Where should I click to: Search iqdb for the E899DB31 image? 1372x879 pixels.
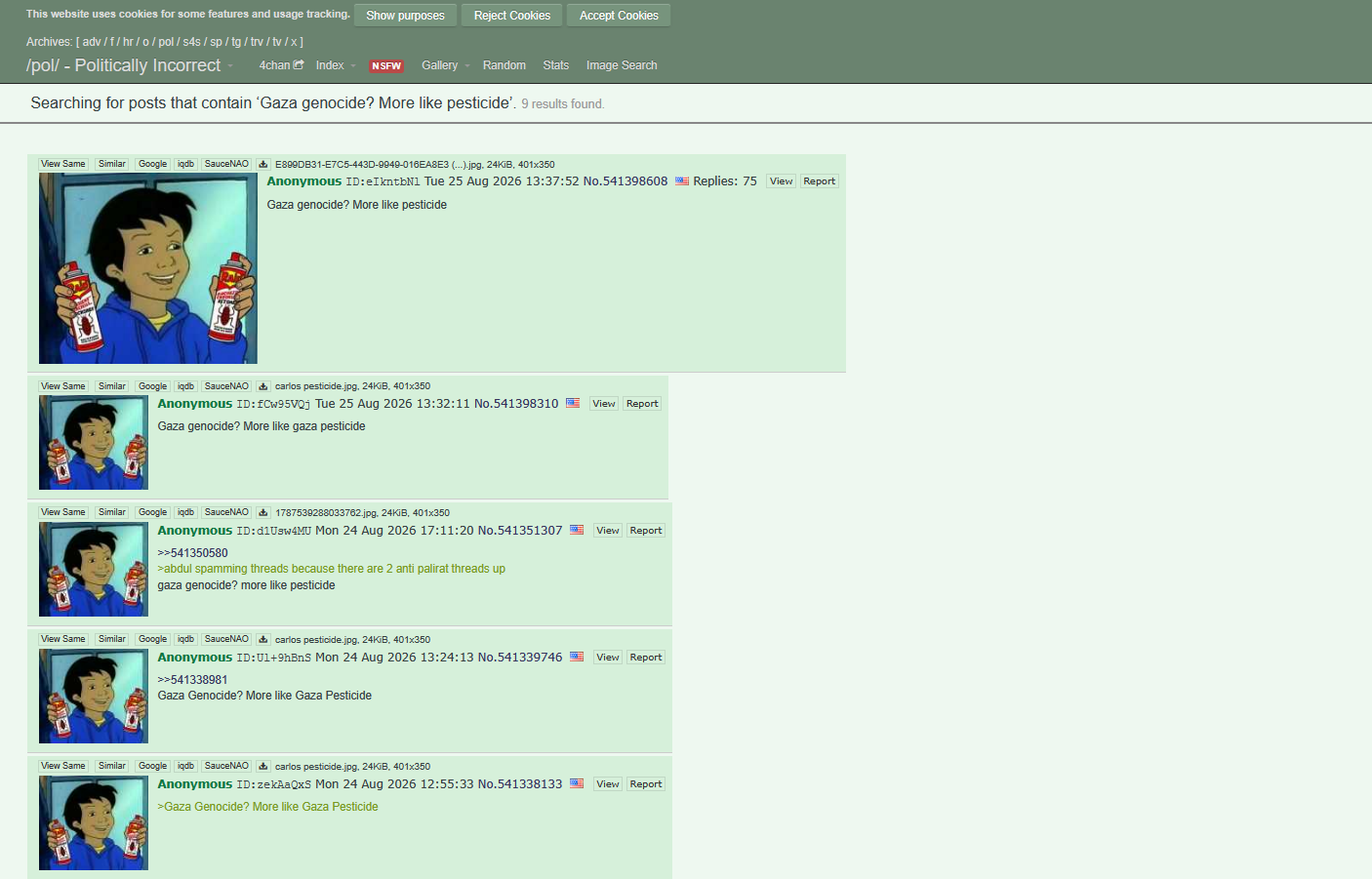(185, 164)
